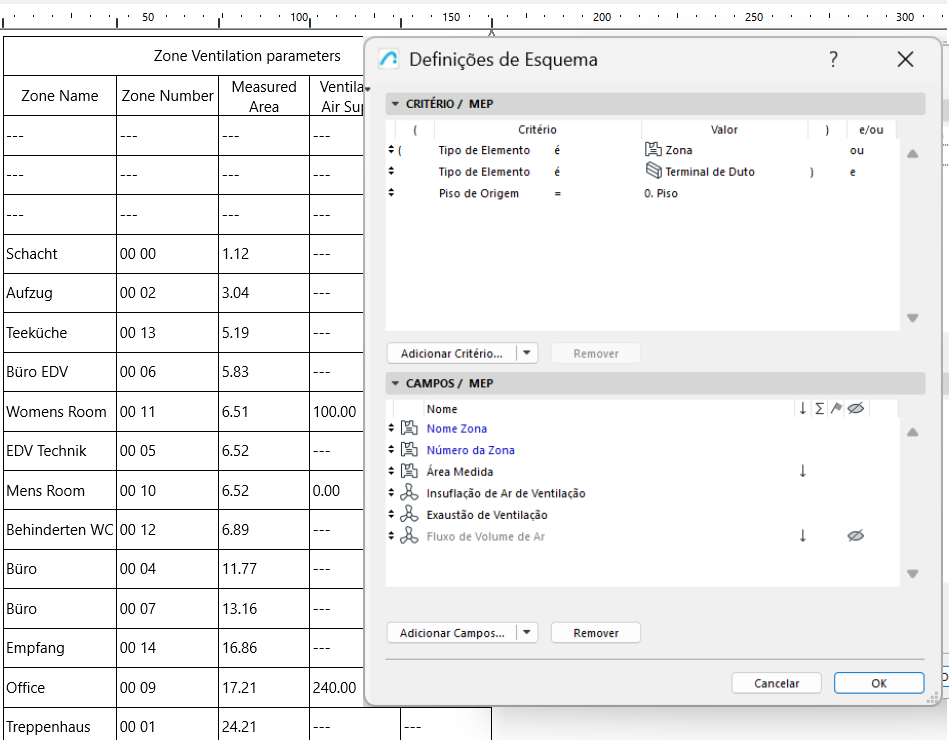This screenshot has height=740, width=949.
Task: Select the Exaustão de Ventilação field
Action: click(487, 515)
